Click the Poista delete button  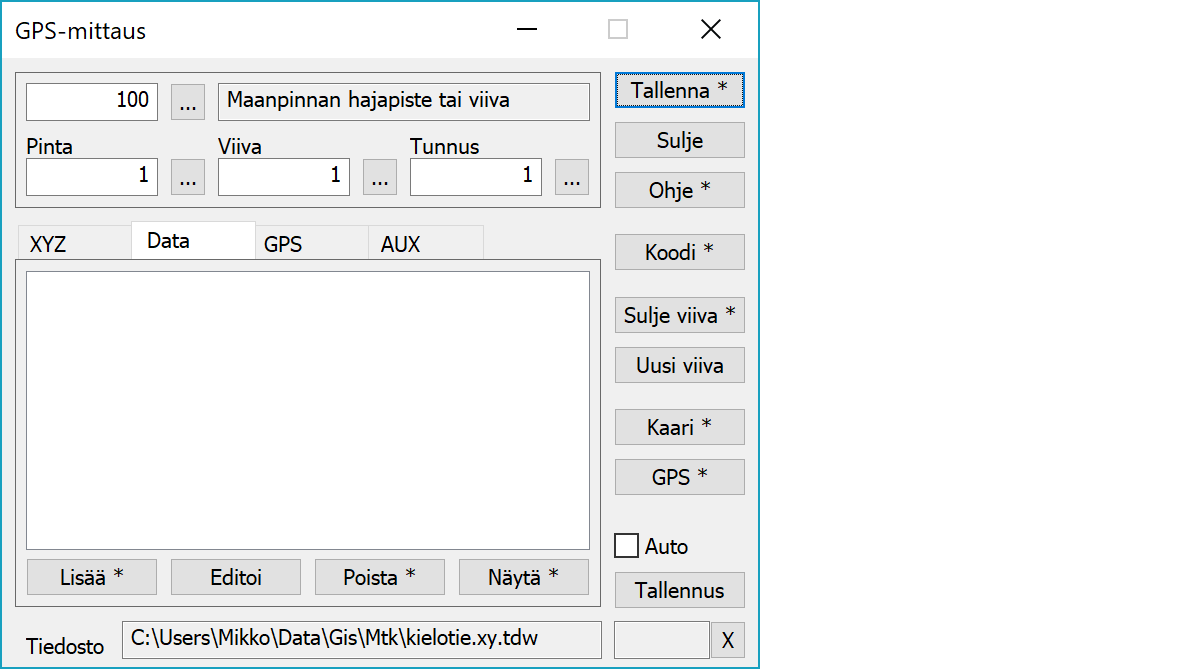pyautogui.click(x=379, y=577)
